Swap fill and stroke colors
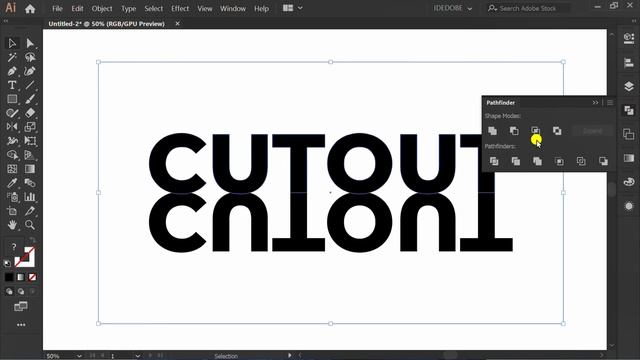640x360 pixels. click(32, 240)
